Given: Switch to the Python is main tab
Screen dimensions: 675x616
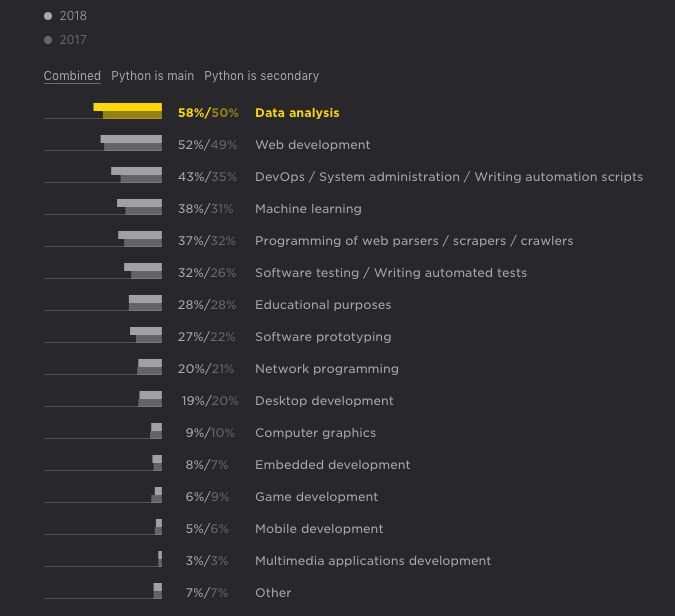Looking at the screenshot, I should [x=152, y=76].
